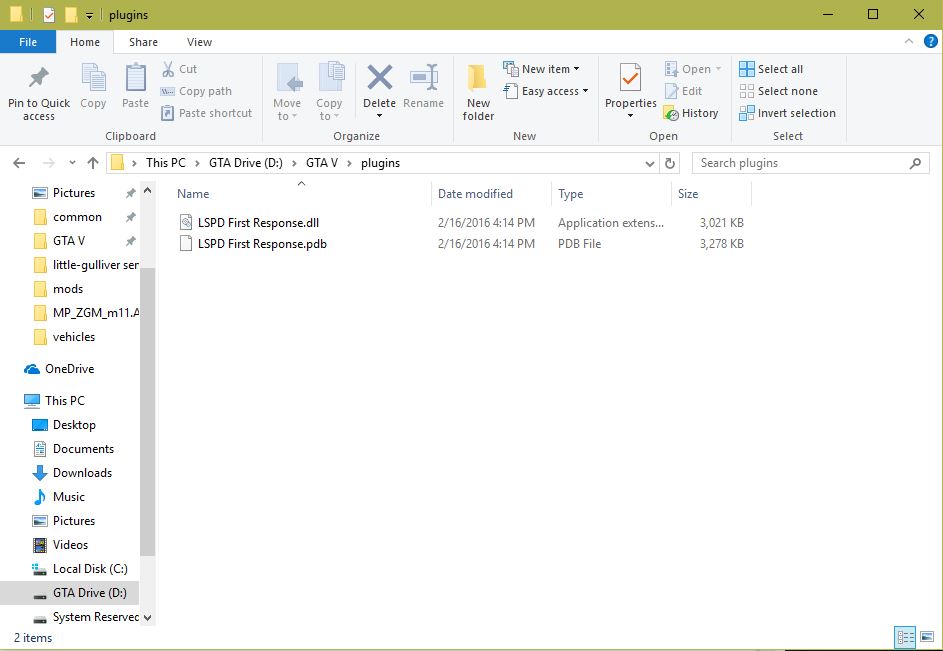Sort by Date modified column

point(475,194)
